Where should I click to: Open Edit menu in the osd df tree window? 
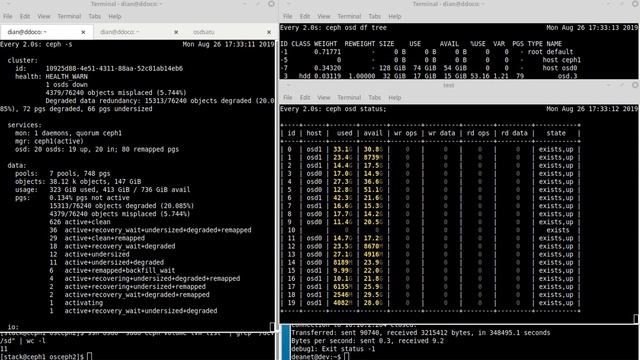(305, 16)
